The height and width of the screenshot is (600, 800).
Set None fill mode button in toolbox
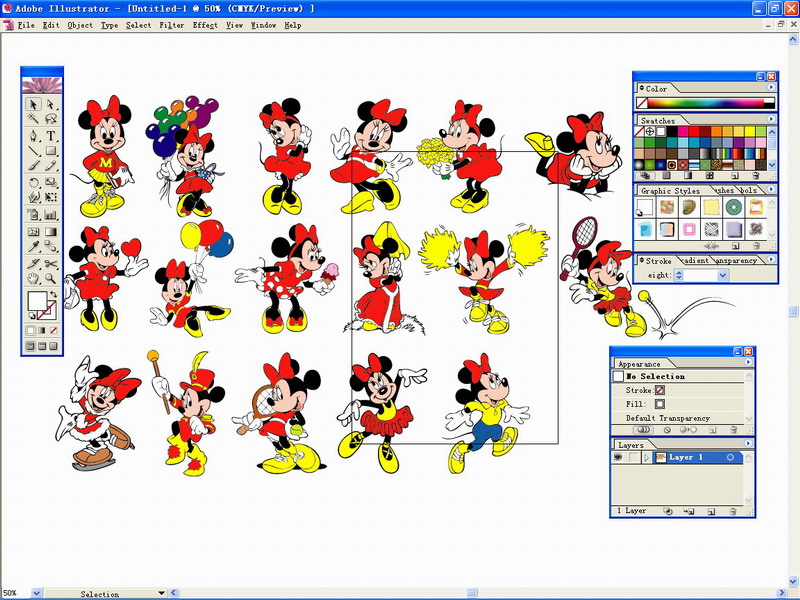pos(53,331)
